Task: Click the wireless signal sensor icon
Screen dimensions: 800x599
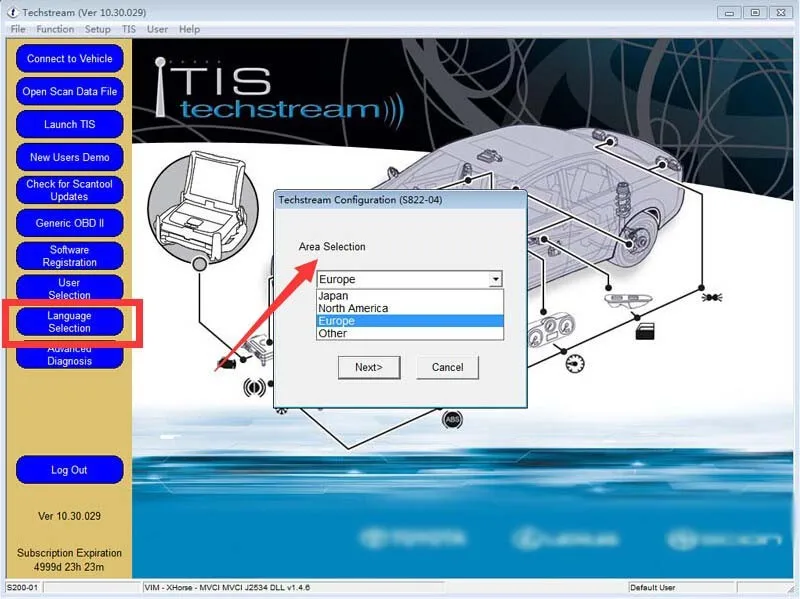Action: tap(254, 388)
